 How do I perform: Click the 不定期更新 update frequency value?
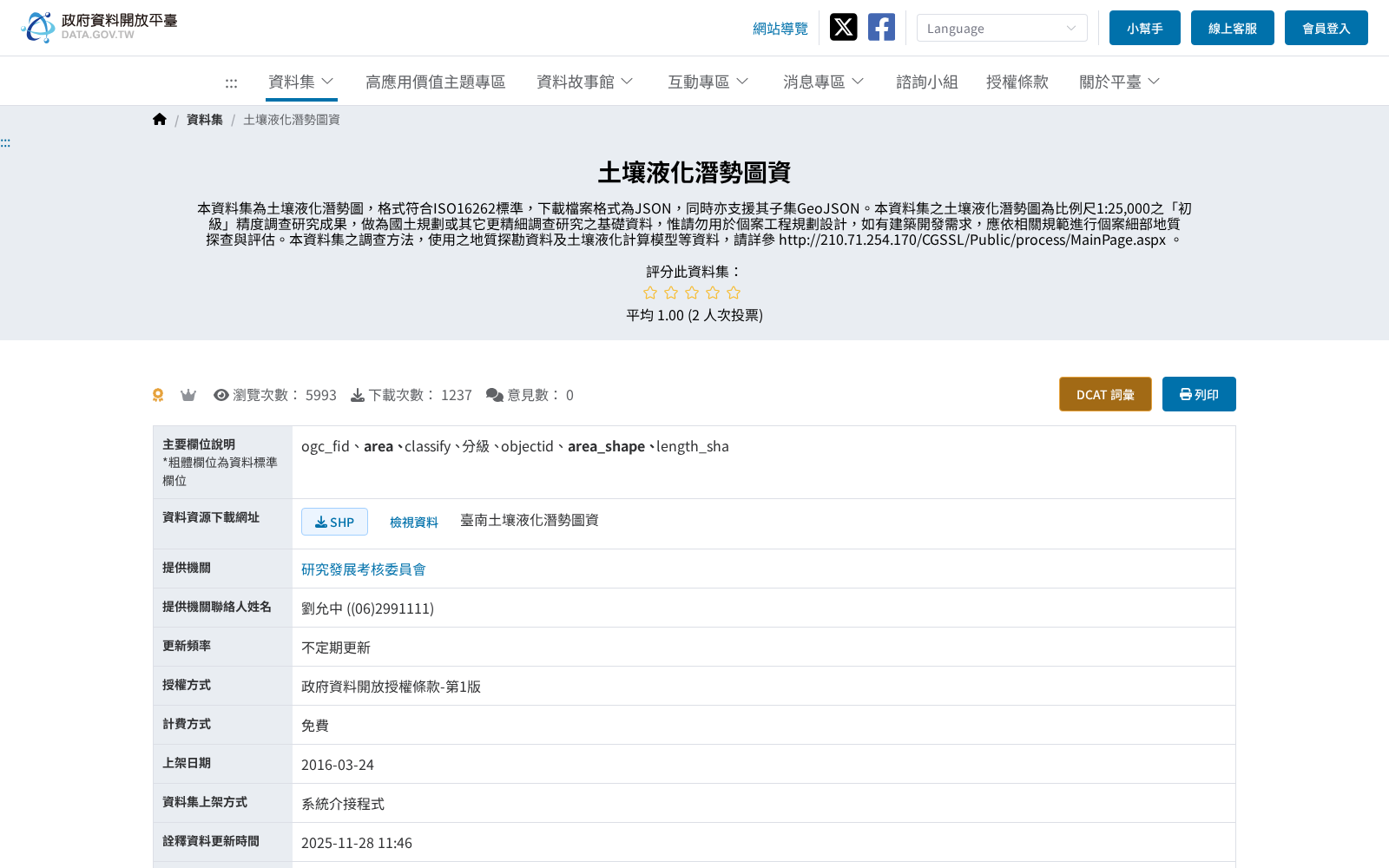[x=336, y=648]
